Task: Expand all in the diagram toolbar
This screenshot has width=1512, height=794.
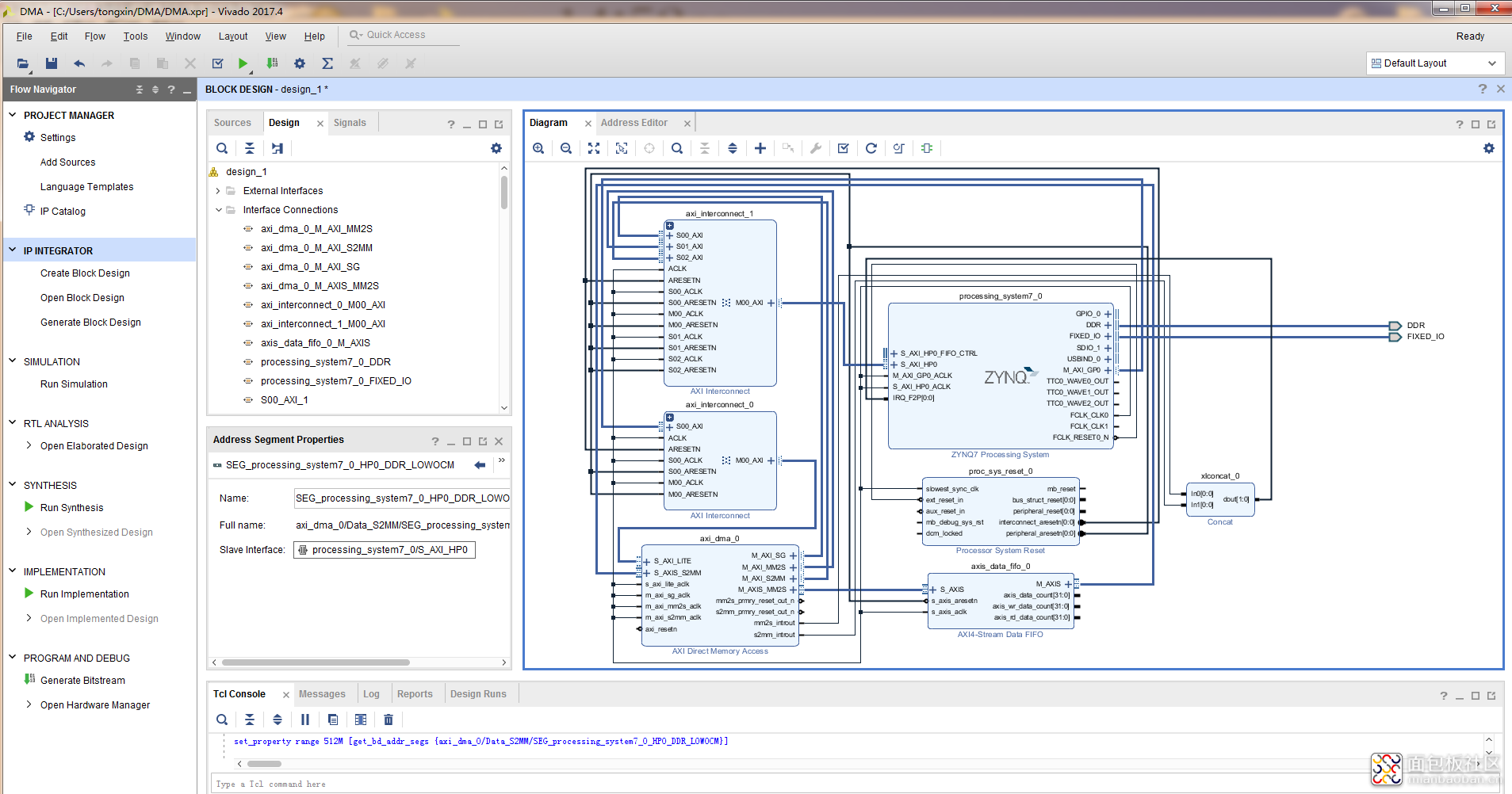Action: 733,148
